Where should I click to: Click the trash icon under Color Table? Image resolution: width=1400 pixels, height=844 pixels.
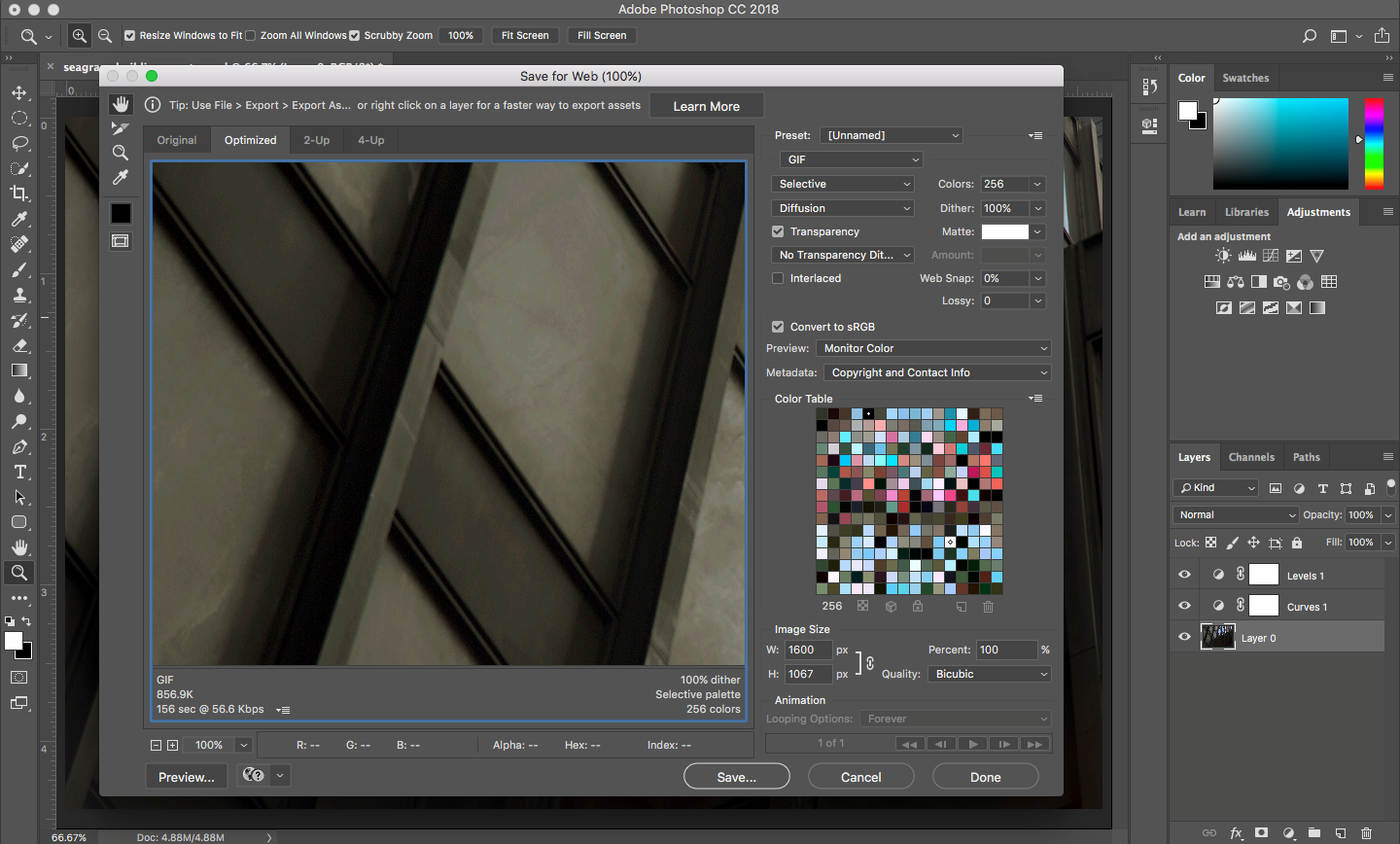988,607
